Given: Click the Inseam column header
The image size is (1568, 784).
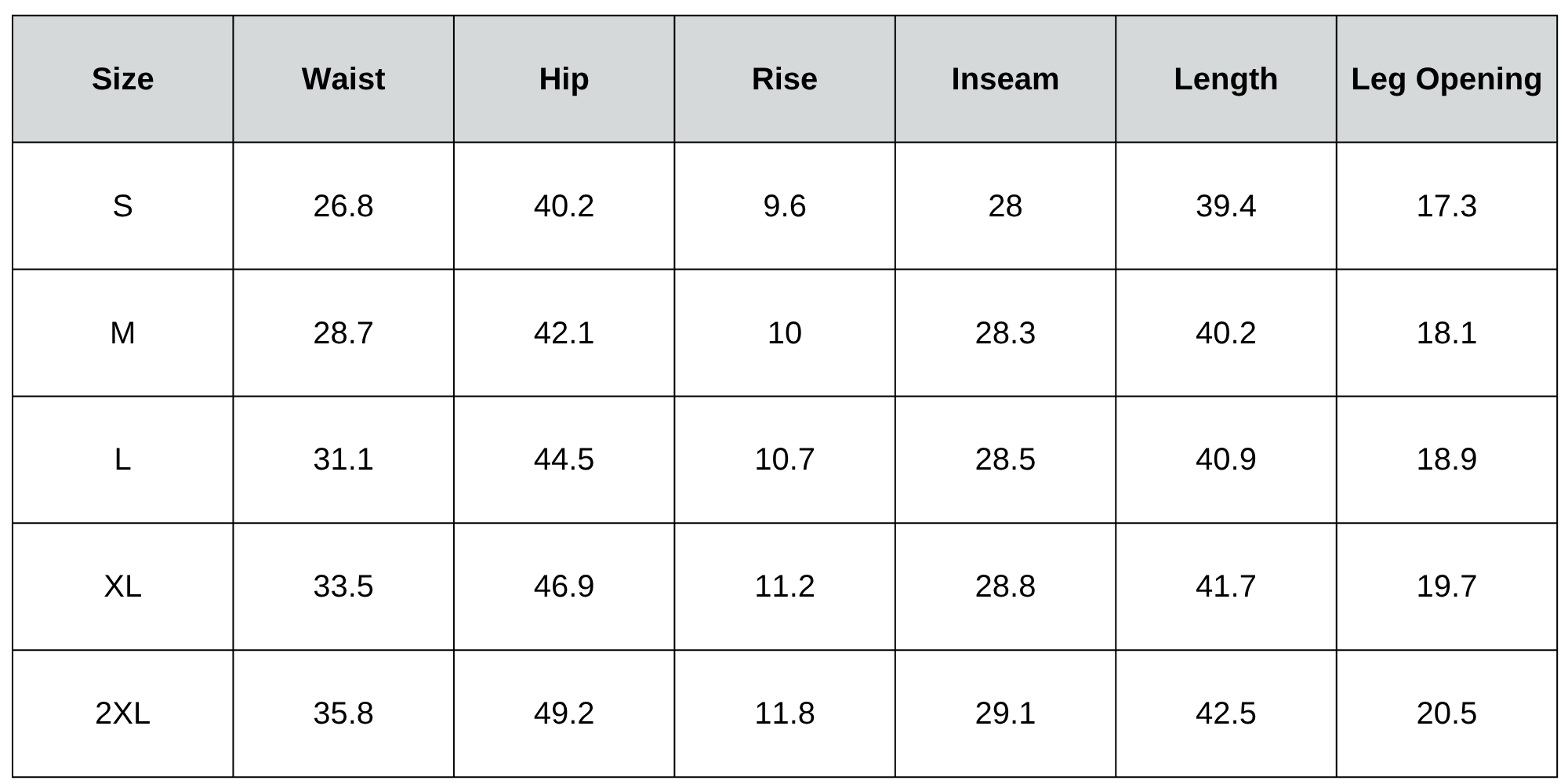Looking at the screenshot, I should click(1005, 79).
